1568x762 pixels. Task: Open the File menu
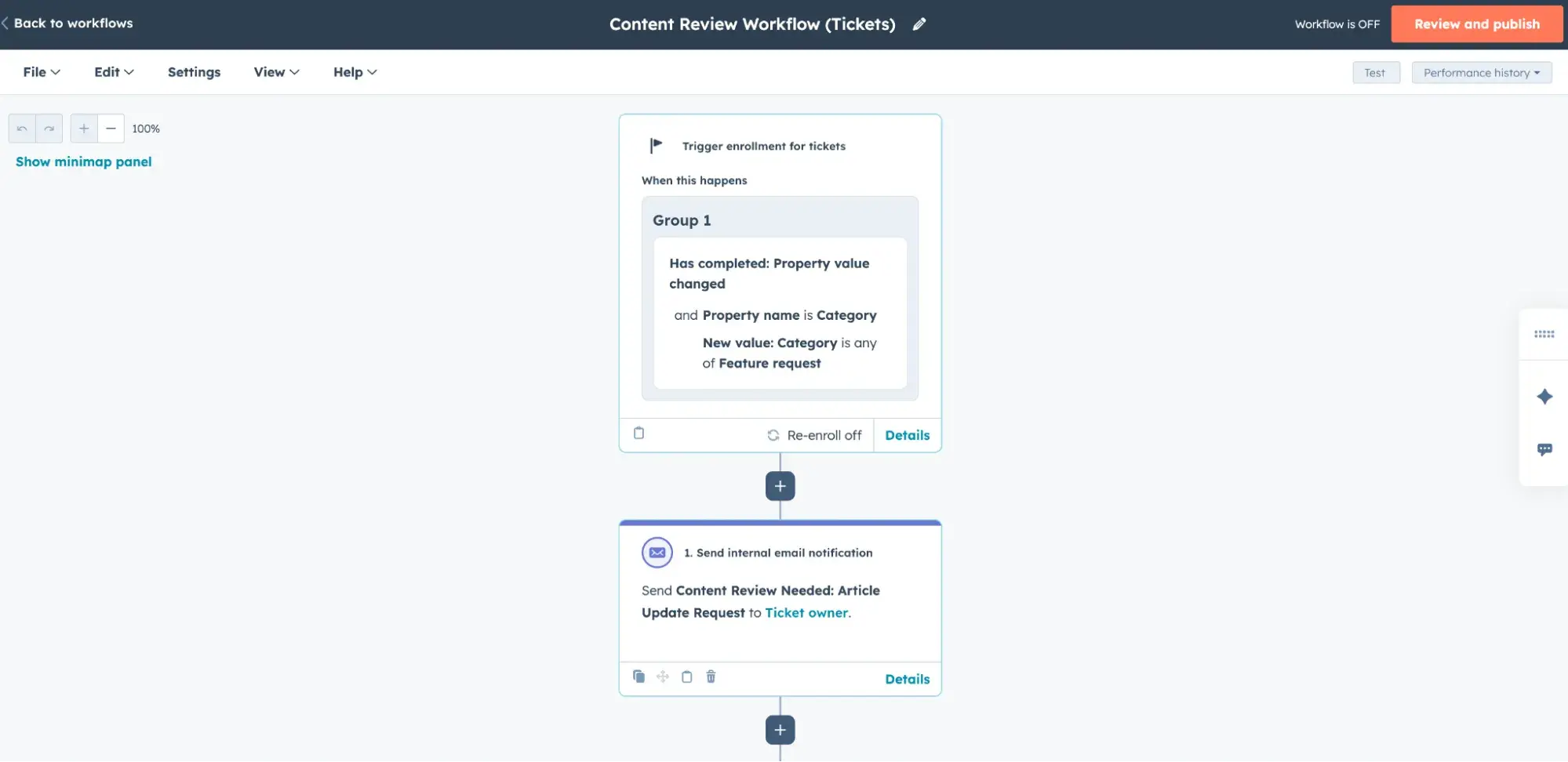pos(41,72)
